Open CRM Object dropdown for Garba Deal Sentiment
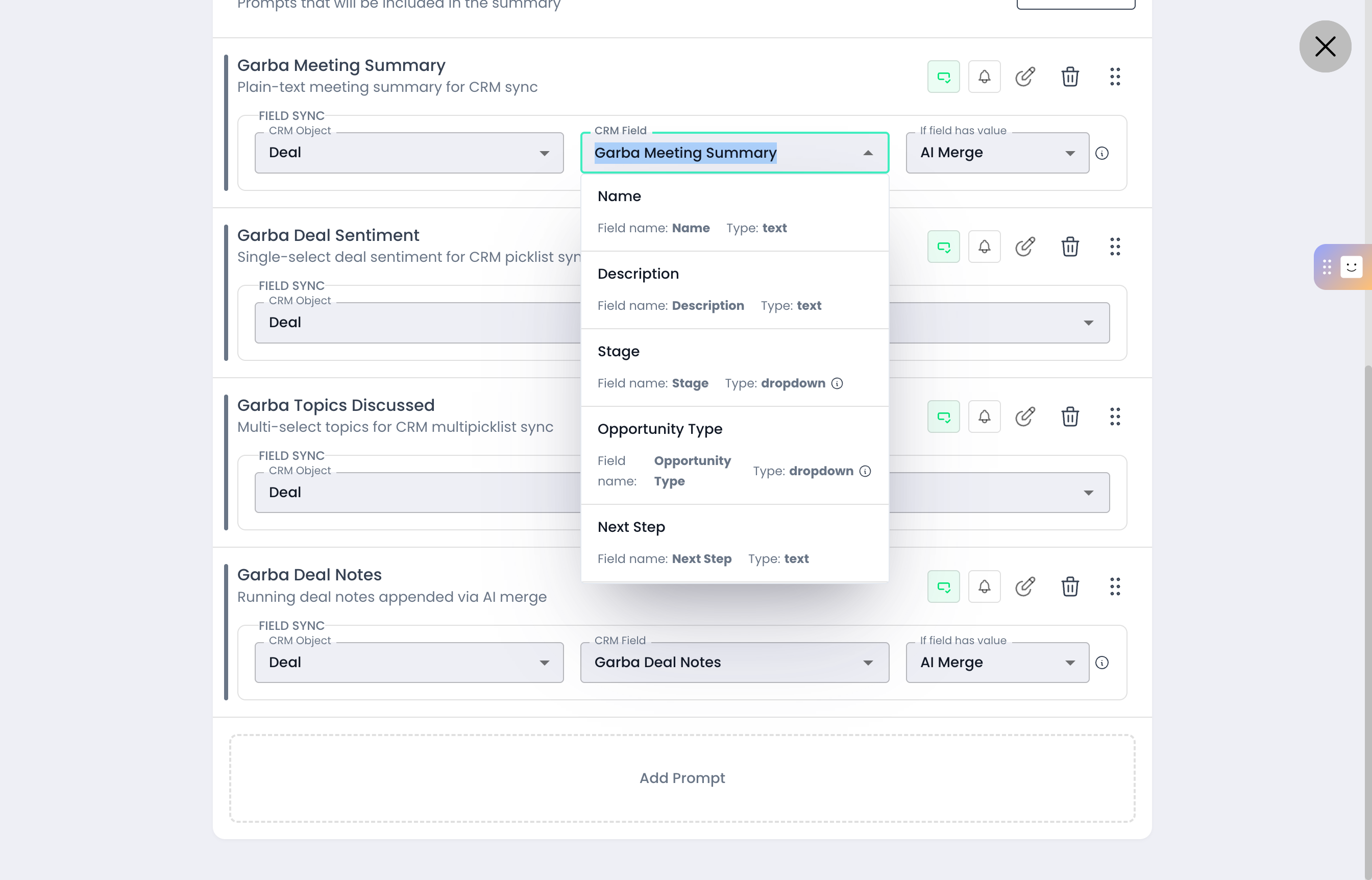This screenshot has width=1372, height=880. [x=417, y=323]
